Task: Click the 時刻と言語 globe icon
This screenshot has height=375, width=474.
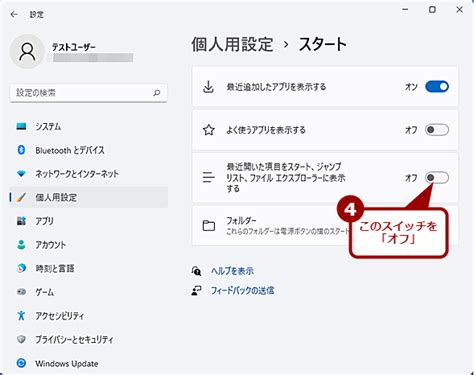Action: 21,268
